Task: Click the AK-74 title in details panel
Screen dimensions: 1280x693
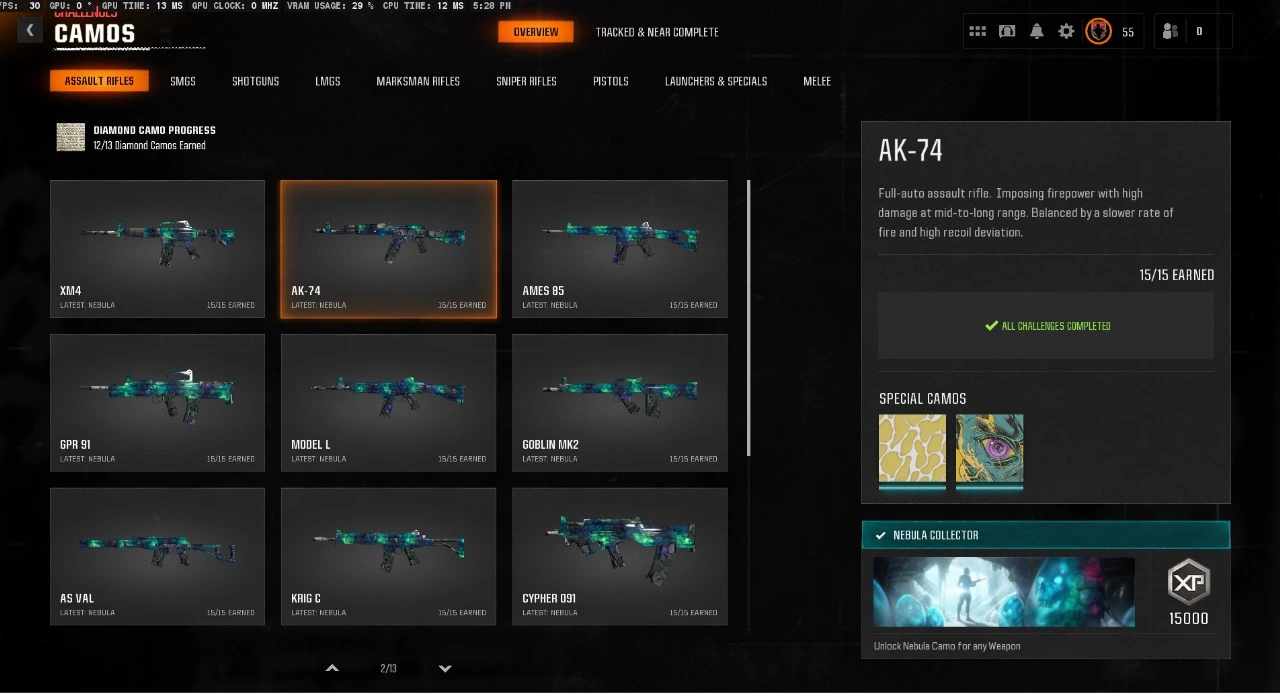Action: tap(911, 151)
